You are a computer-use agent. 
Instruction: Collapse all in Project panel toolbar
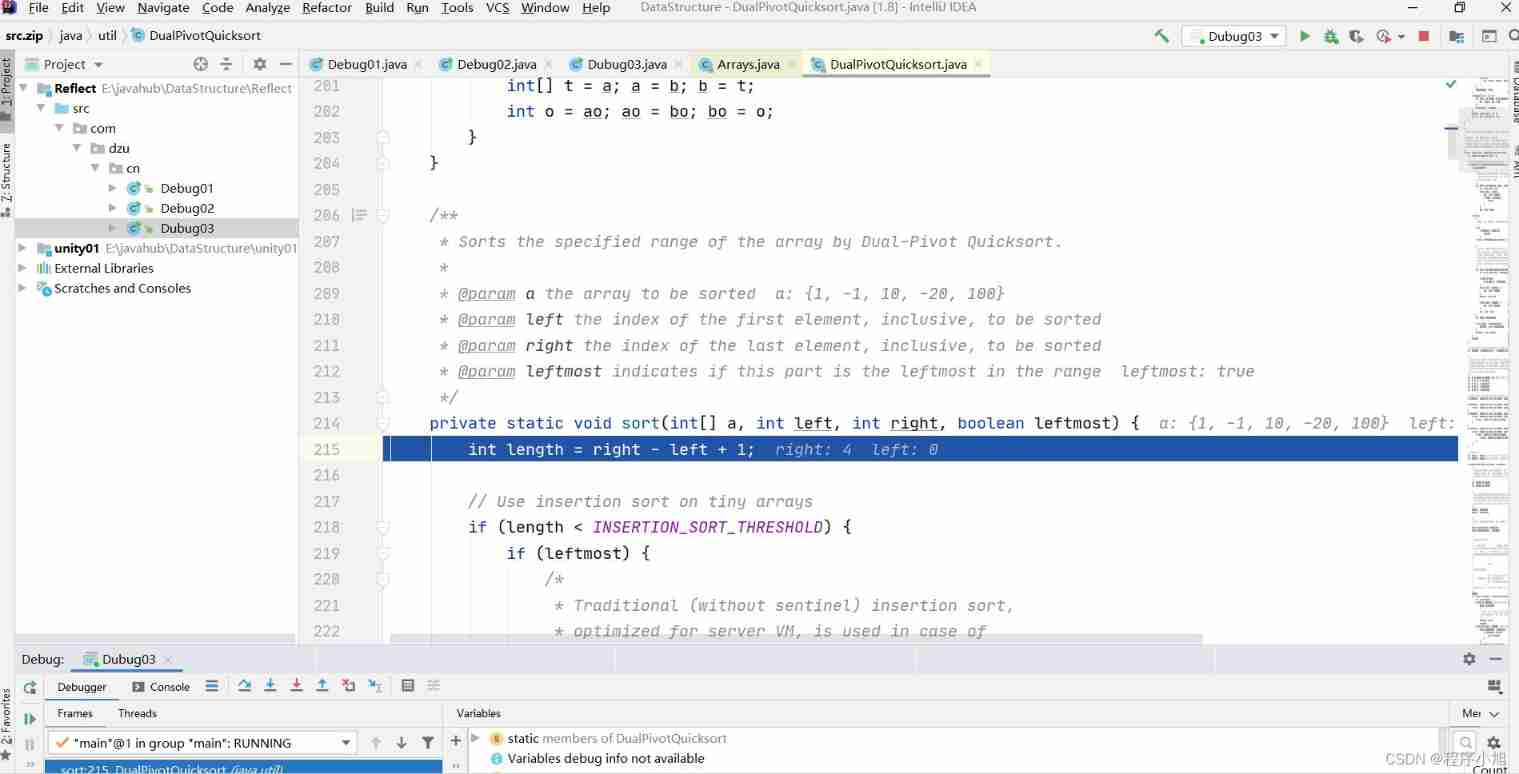point(226,64)
